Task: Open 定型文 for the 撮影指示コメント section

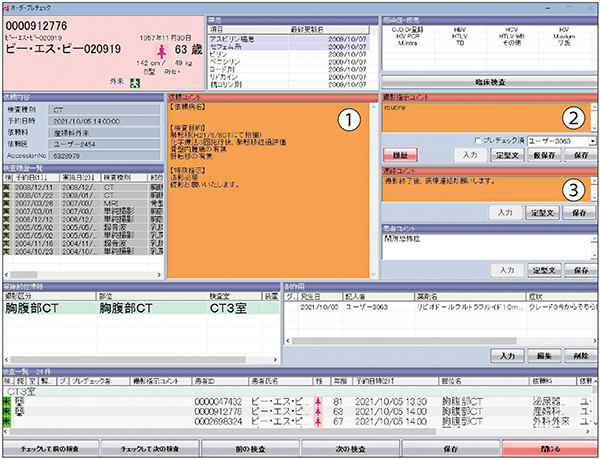Action: click(507, 156)
